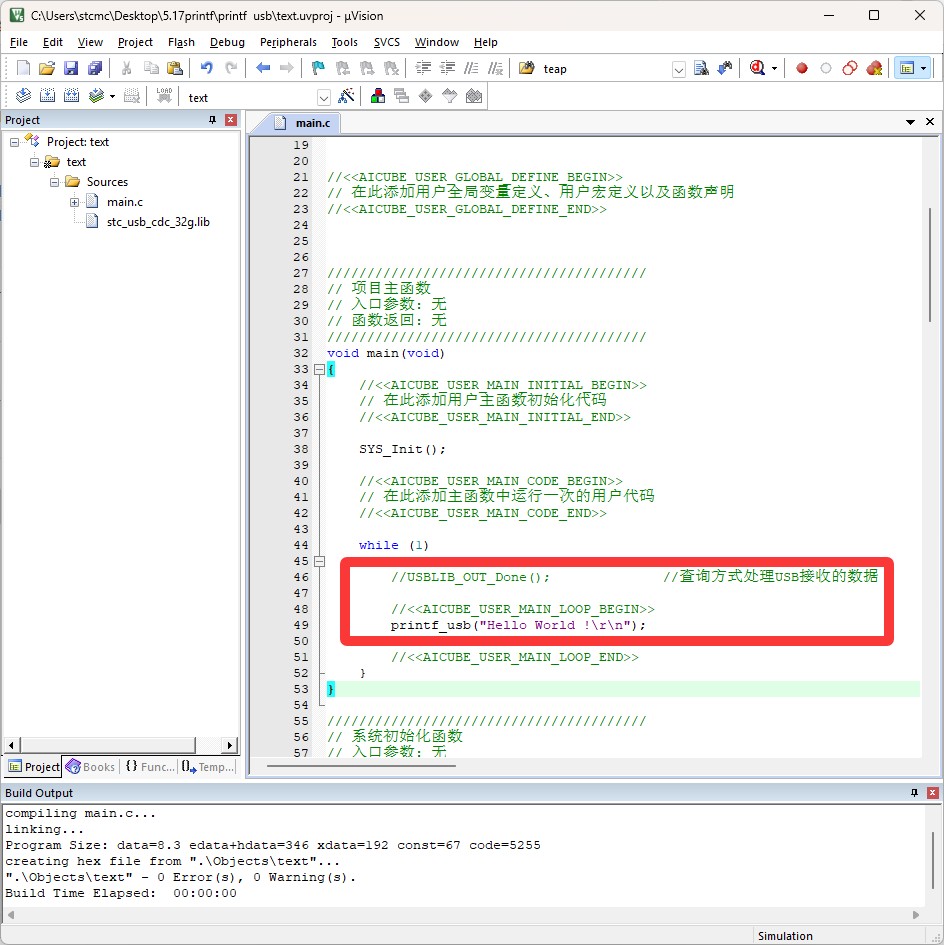Click the green diamond Select Software Packs icon
Image resolution: width=944 pixels, height=945 pixels.
pyautogui.click(x=426, y=96)
